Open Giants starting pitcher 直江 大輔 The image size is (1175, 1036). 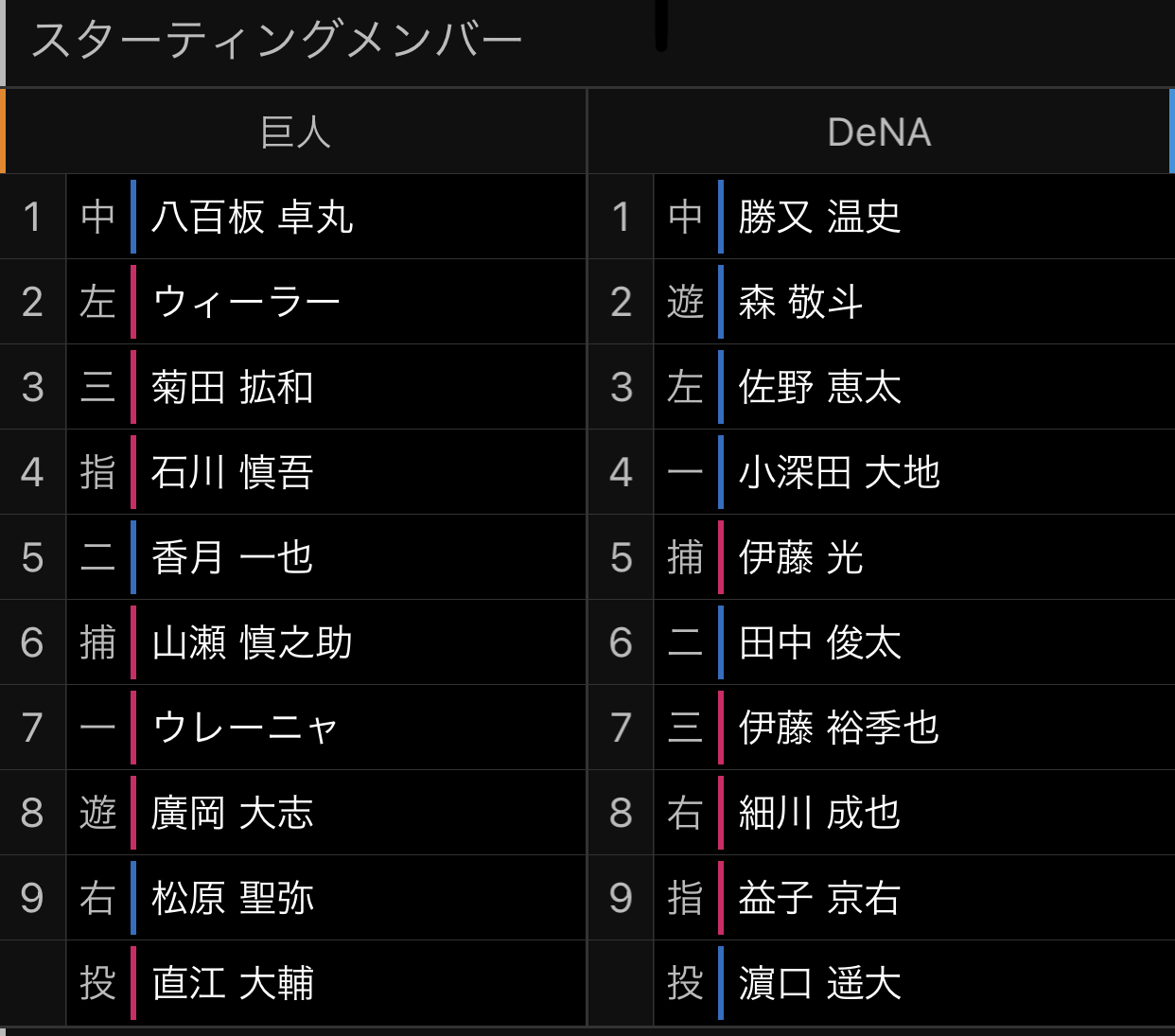pos(232,983)
